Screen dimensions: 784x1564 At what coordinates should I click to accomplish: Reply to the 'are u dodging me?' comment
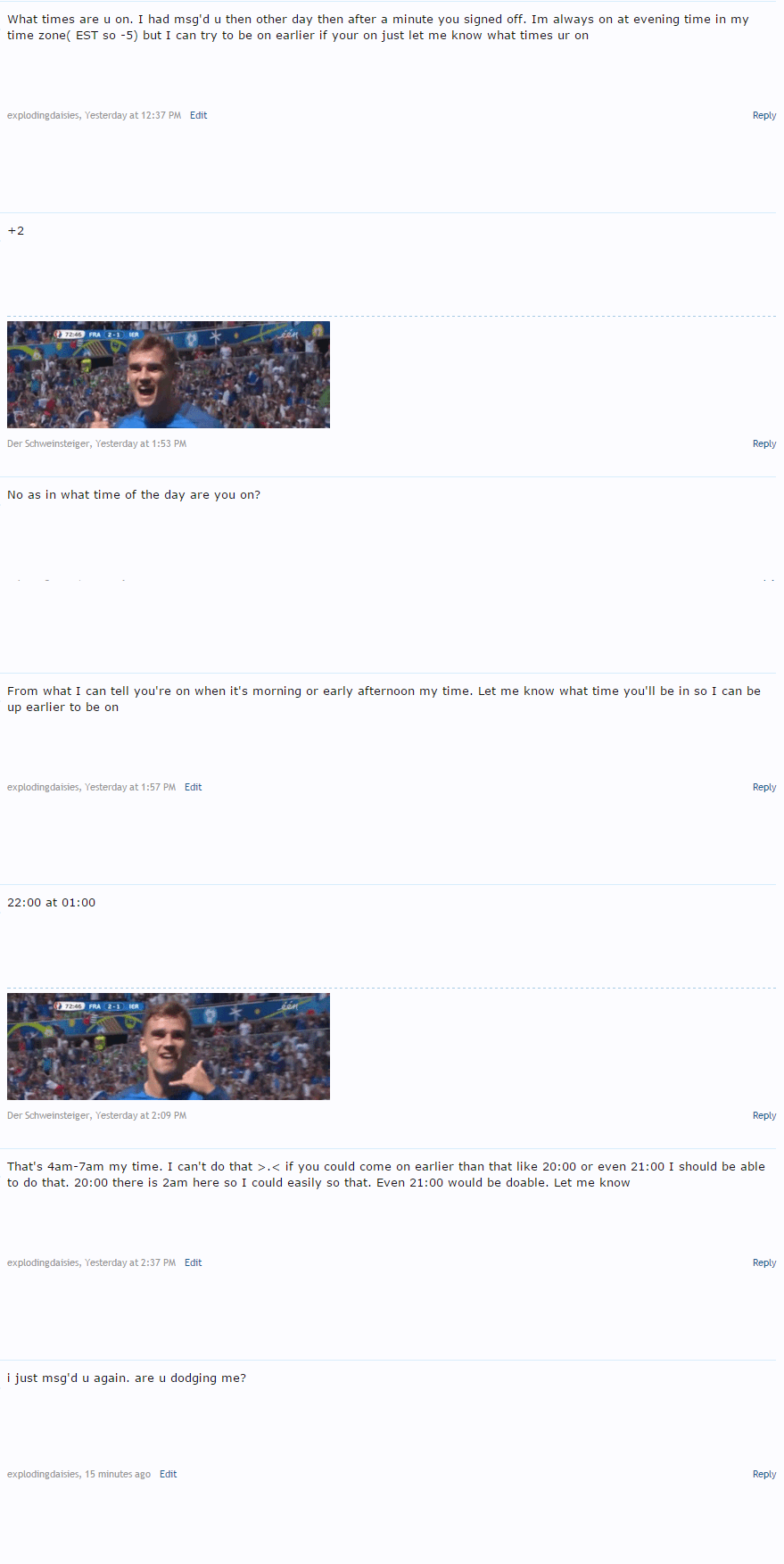[763, 1474]
